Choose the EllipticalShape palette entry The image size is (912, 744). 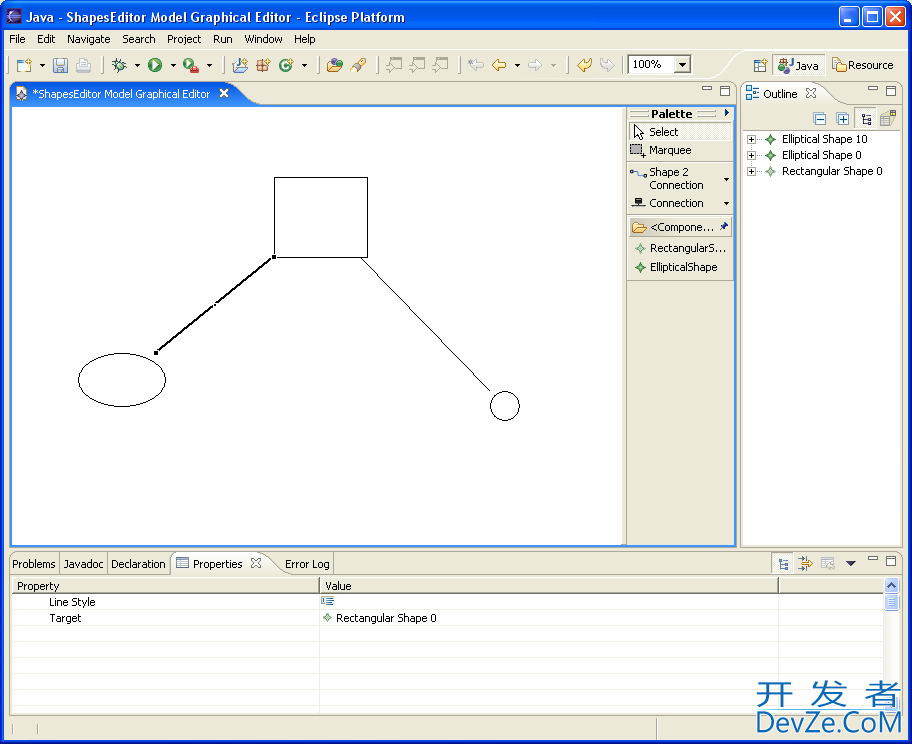click(682, 267)
